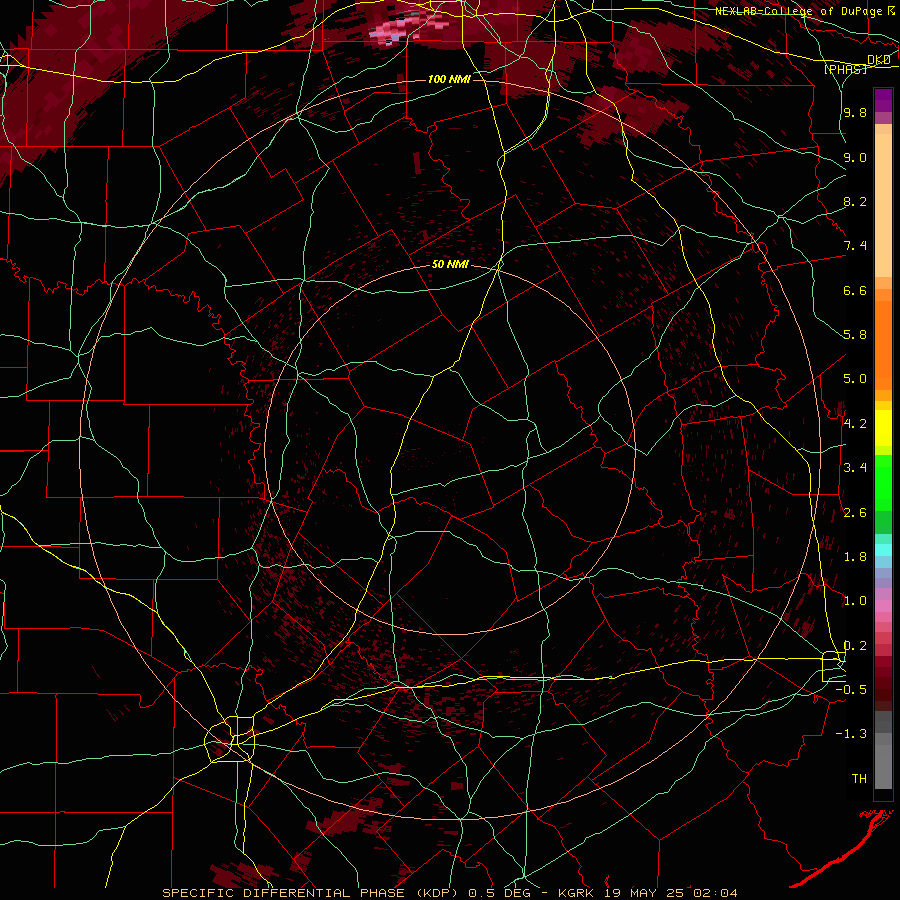Click the 0.2 value on the color scale
Image resolution: width=900 pixels, height=900 pixels.
pos(855,645)
